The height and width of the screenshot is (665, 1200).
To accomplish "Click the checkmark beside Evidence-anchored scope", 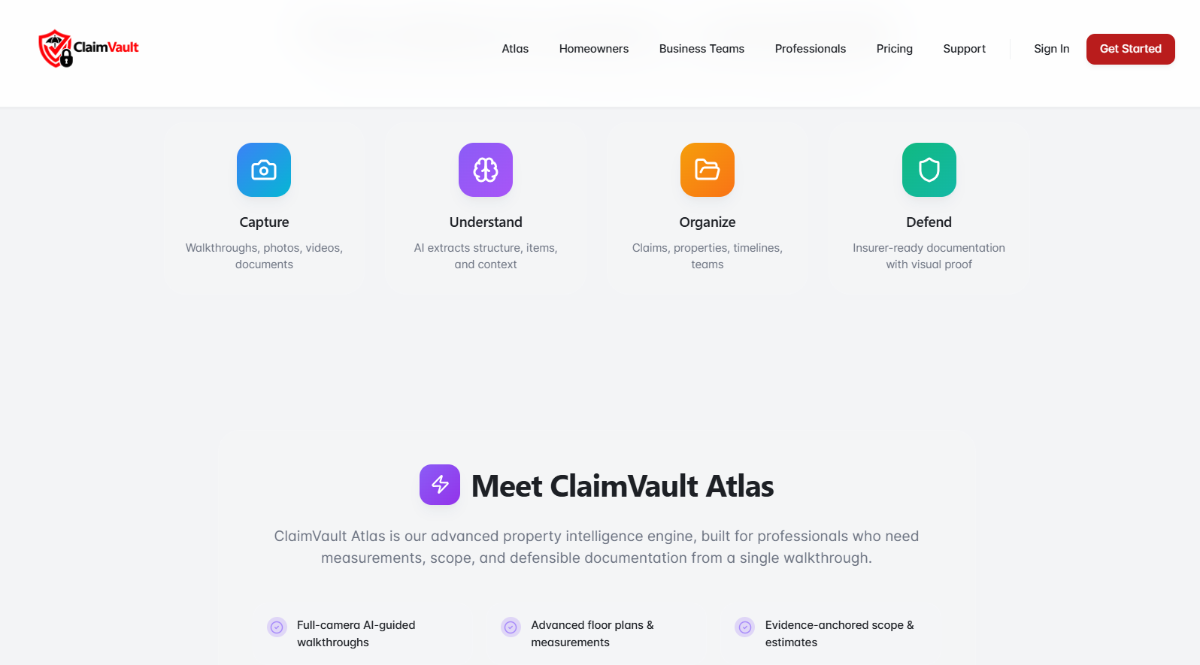I will click(x=744, y=627).
